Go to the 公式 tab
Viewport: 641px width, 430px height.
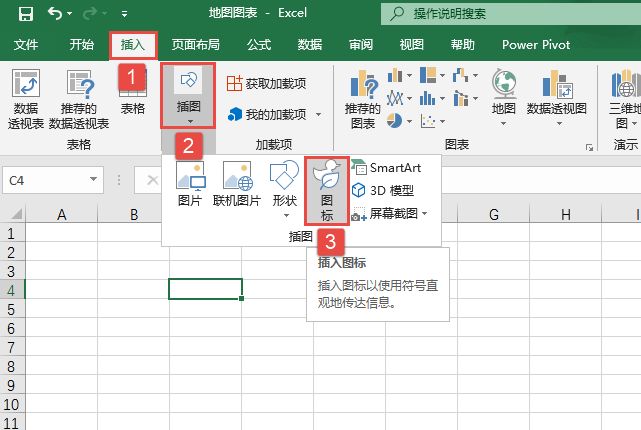click(x=259, y=44)
